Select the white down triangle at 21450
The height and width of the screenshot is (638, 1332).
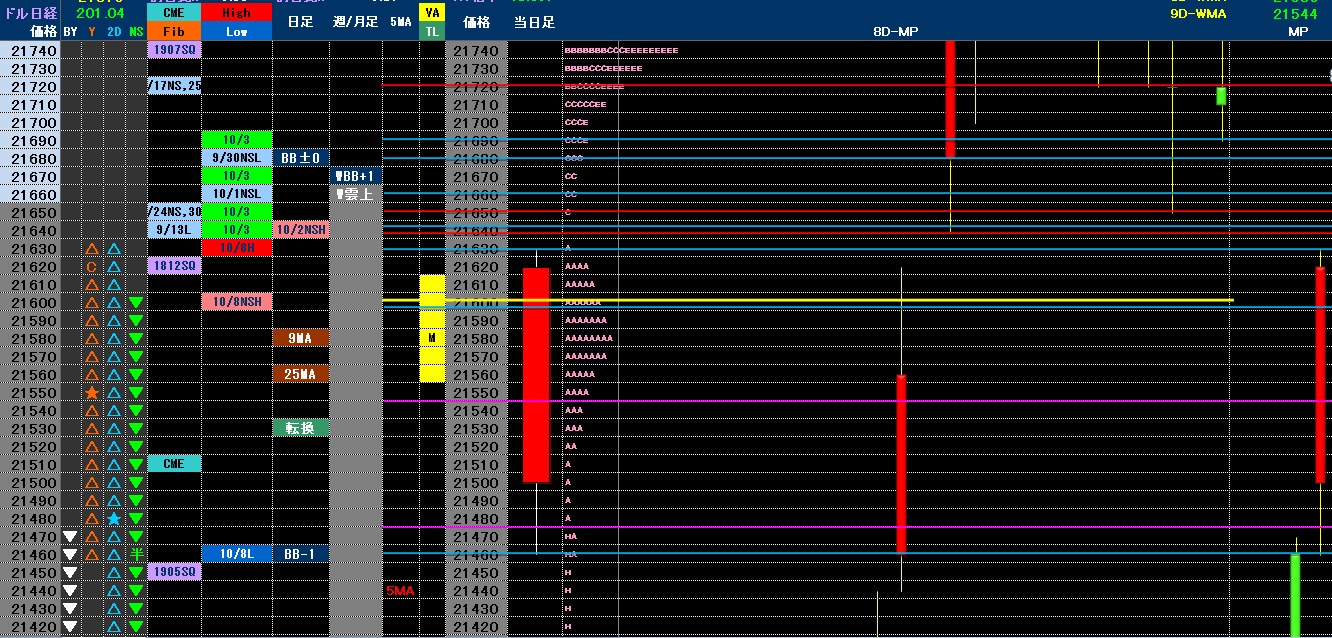click(x=69, y=573)
